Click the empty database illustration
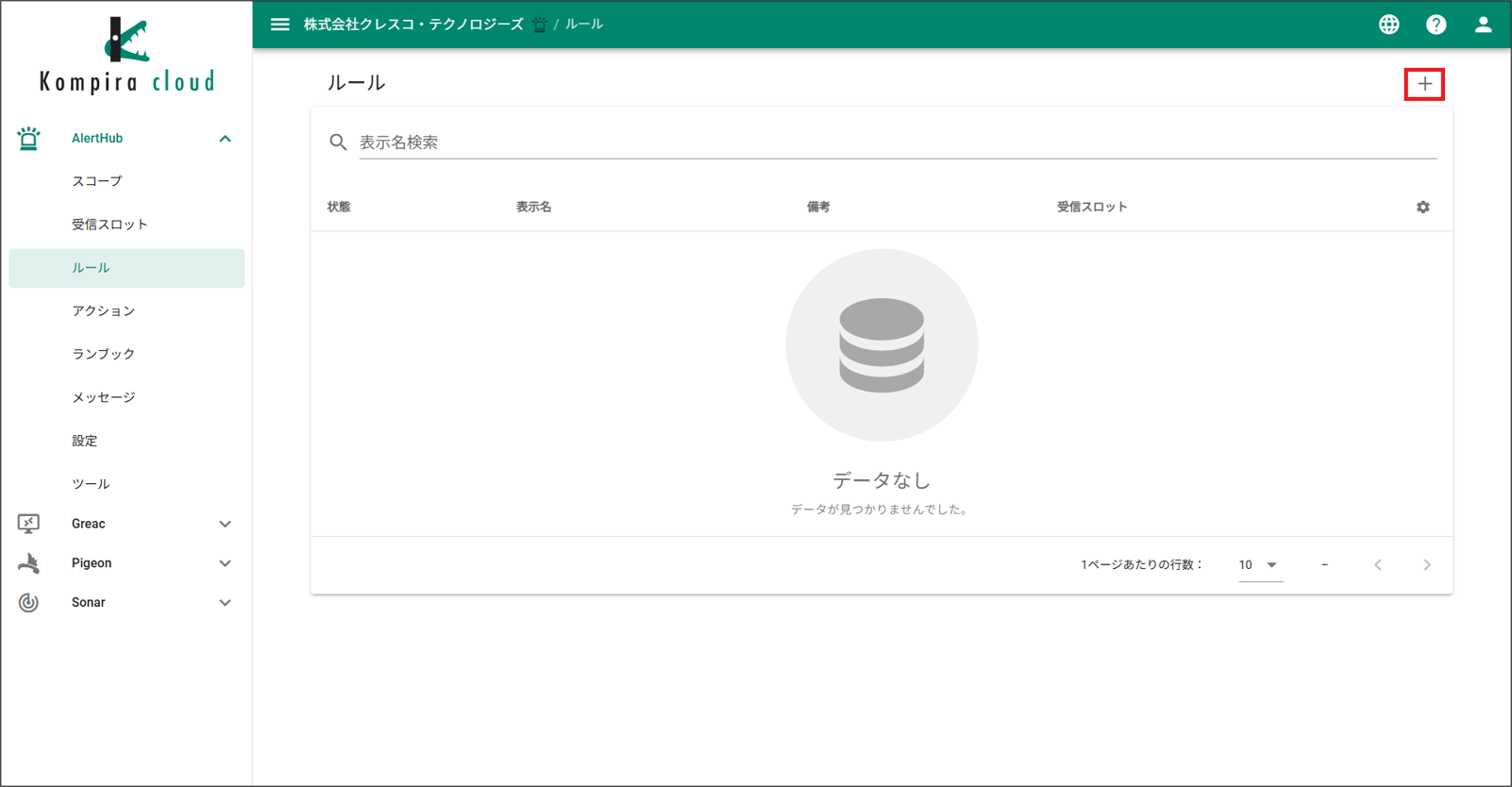The image size is (1512, 787). pyautogui.click(x=882, y=345)
